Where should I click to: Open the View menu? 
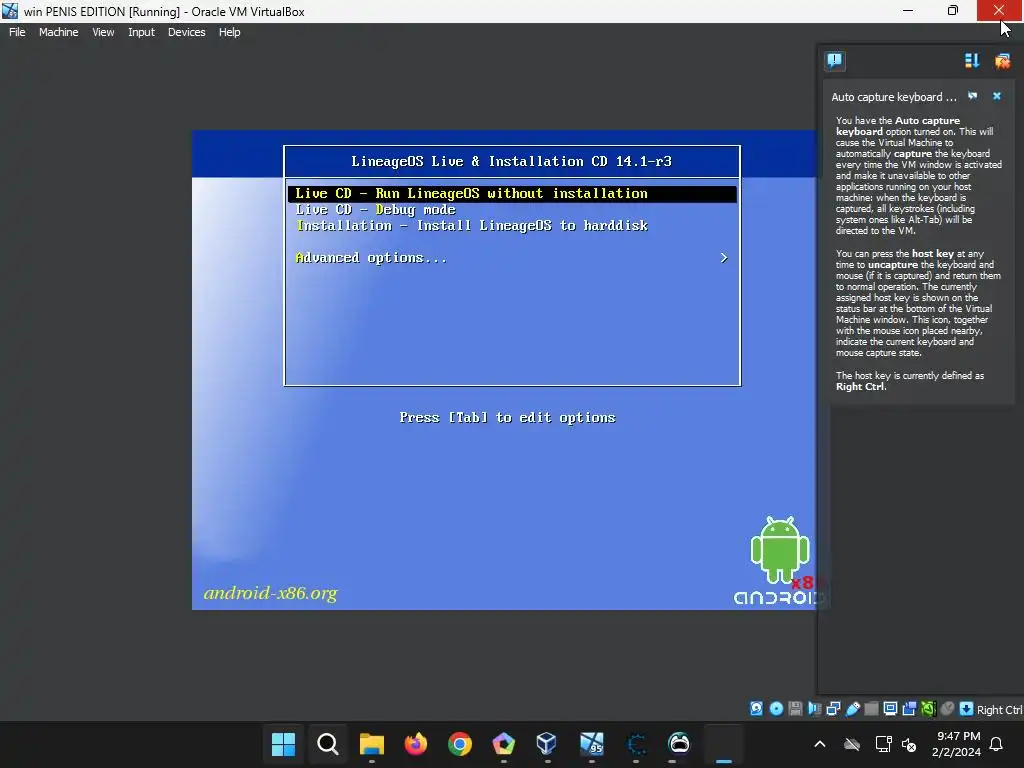(103, 32)
